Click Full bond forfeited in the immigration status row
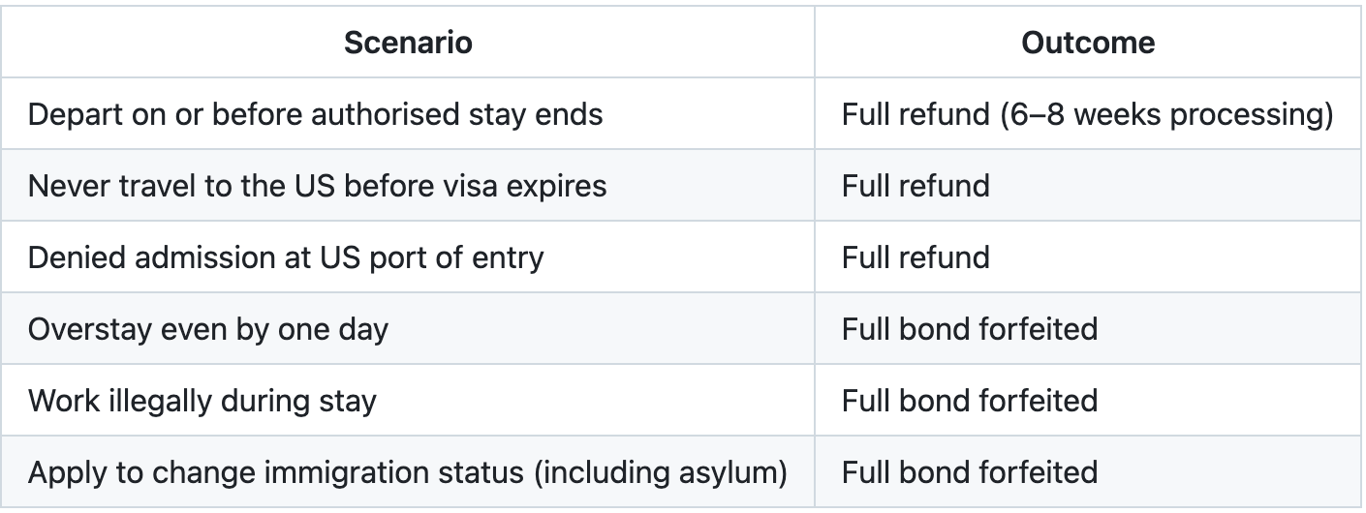 pos(969,471)
